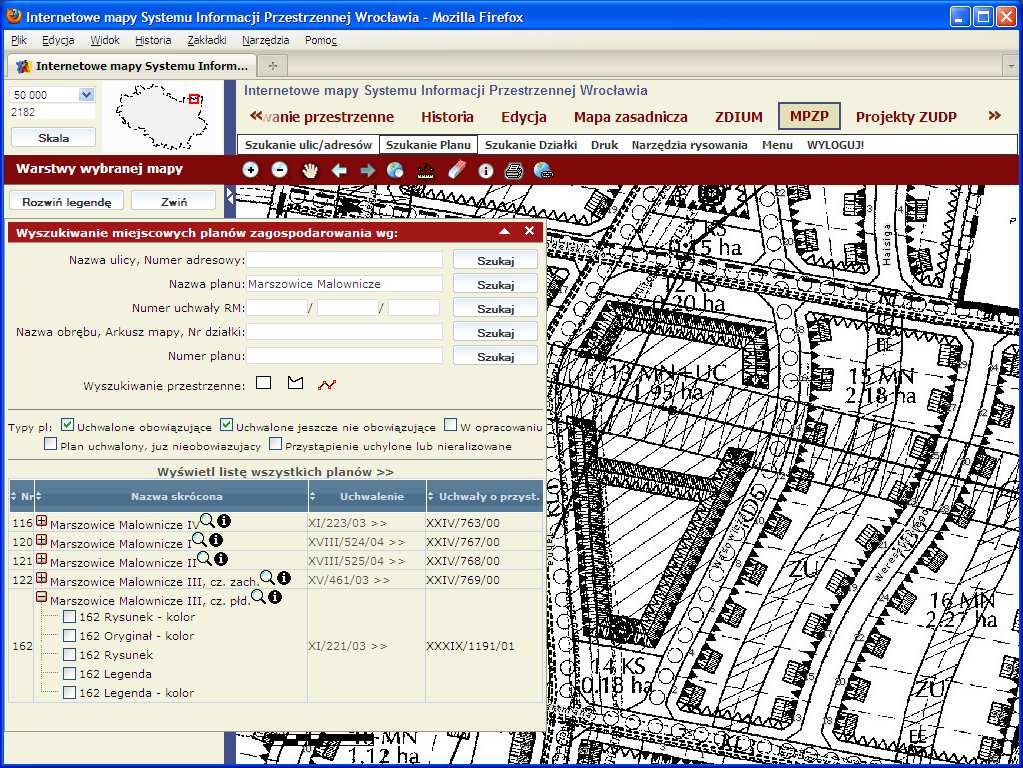Activate the hand pan tool
The height and width of the screenshot is (768, 1023).
pos(309,170)
